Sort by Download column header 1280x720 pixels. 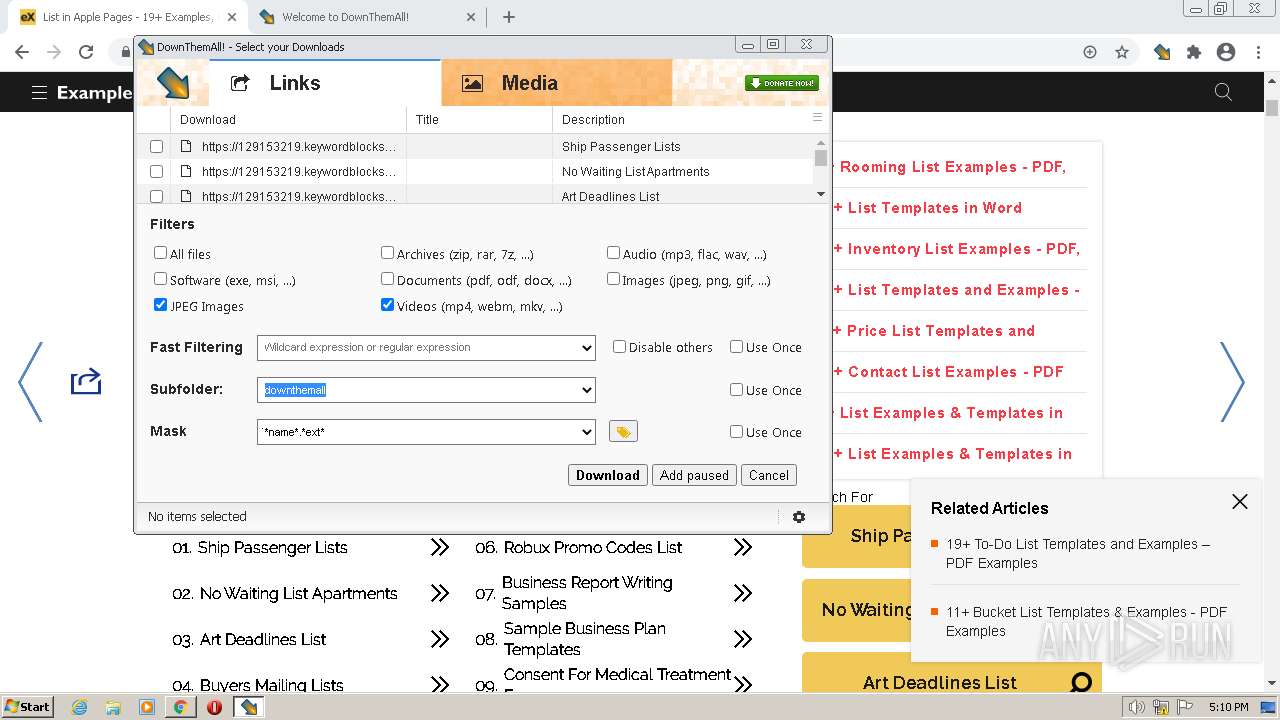(287, 119)
